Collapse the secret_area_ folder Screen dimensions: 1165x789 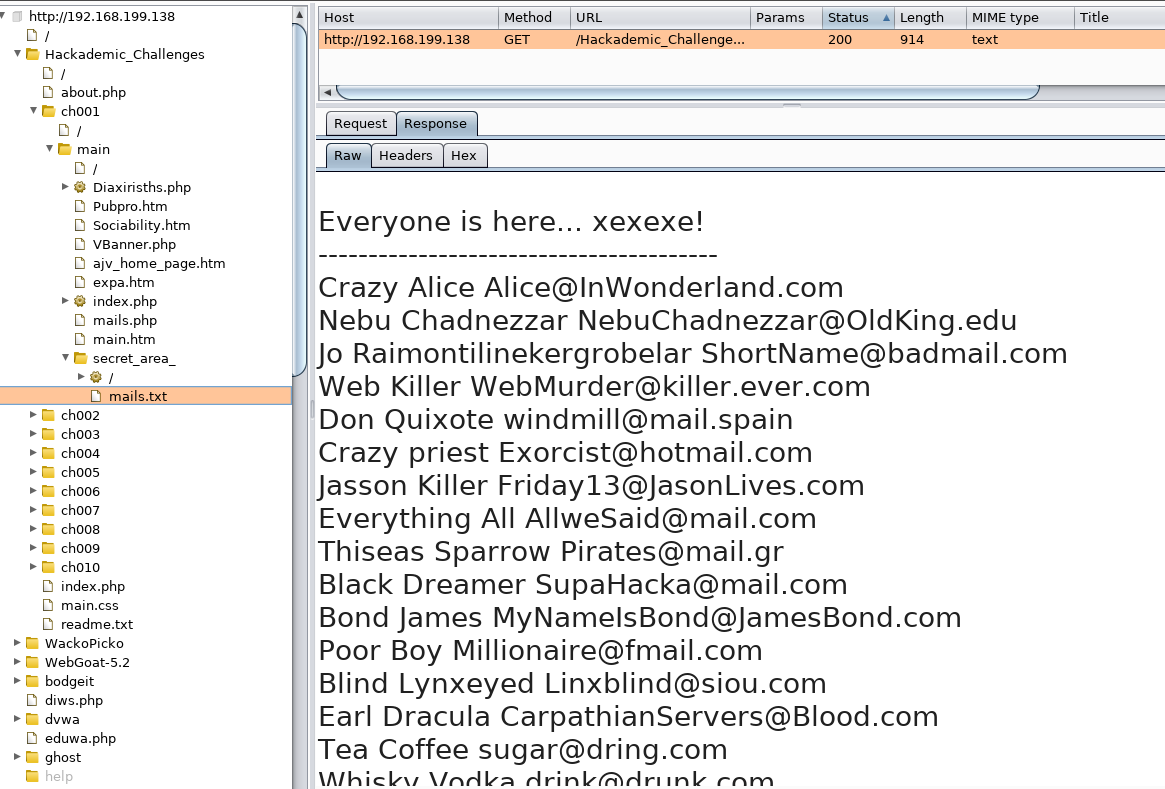(65, 357)
